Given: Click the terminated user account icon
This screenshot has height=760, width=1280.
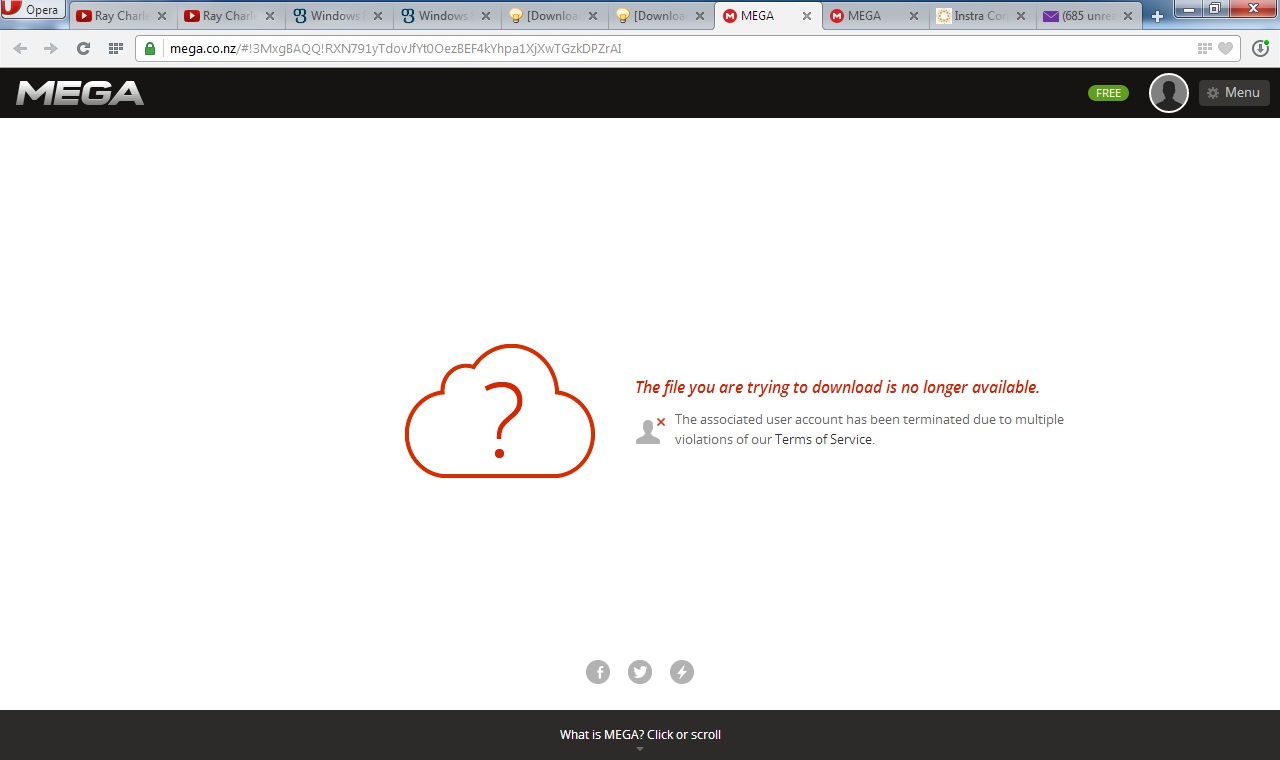Looking at the screenshot, I should tap(650, 430).
